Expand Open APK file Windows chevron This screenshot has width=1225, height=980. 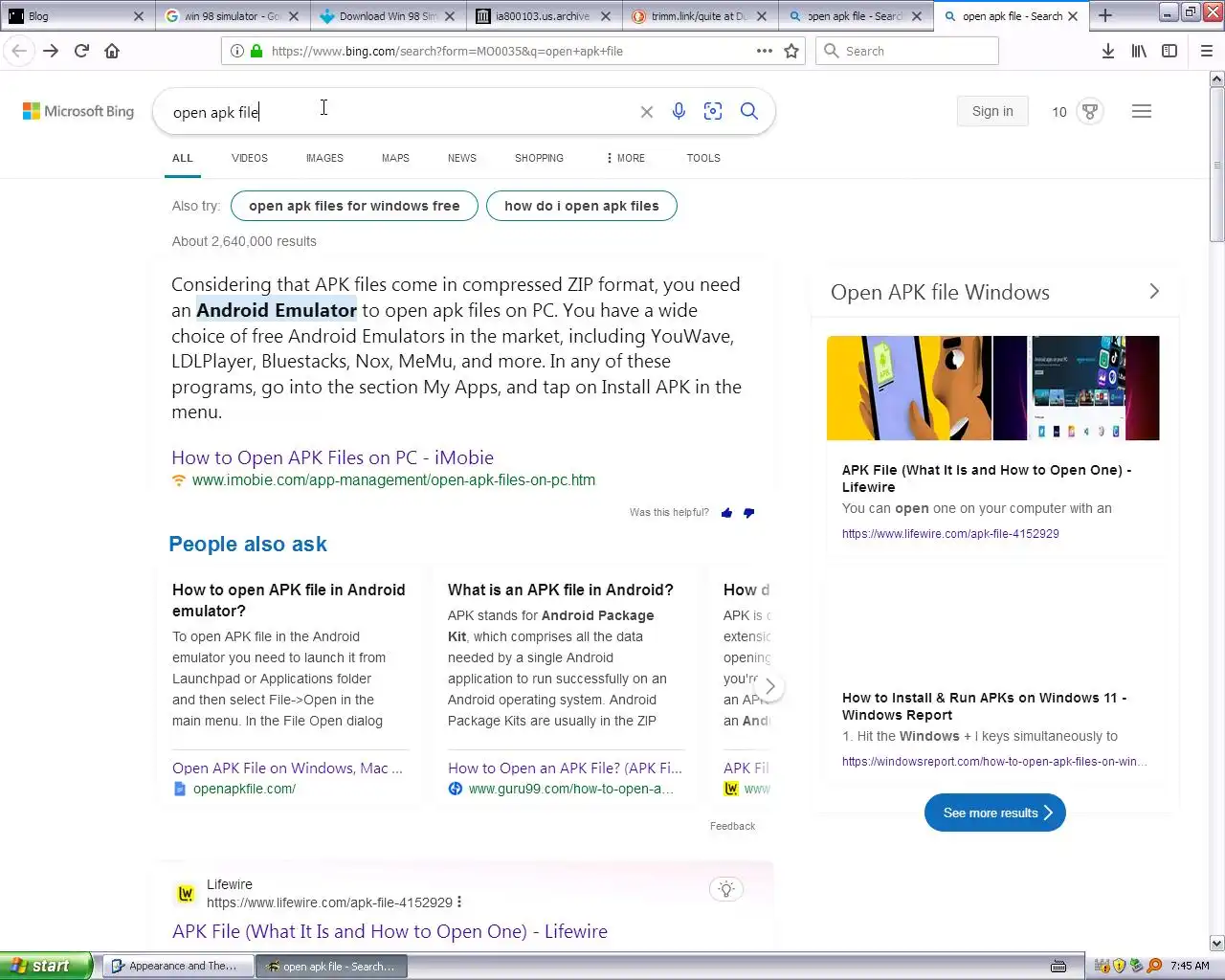pos(1154,292)
